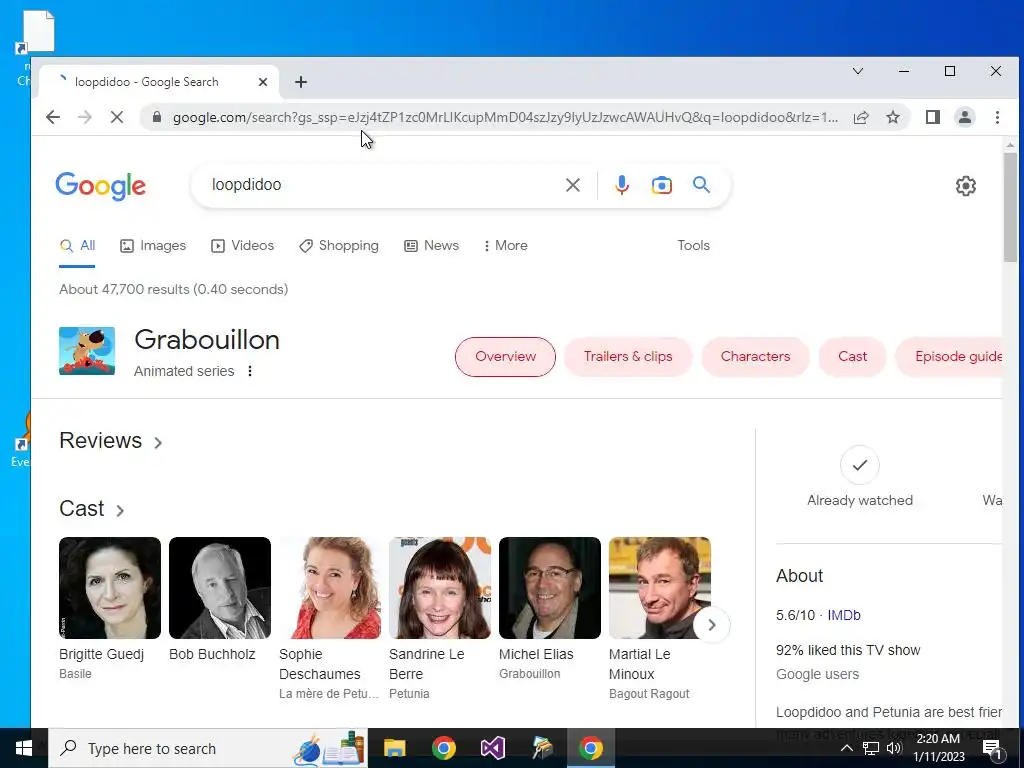Open Google search settings gear
1024x768 pixels.
[965, 186]
